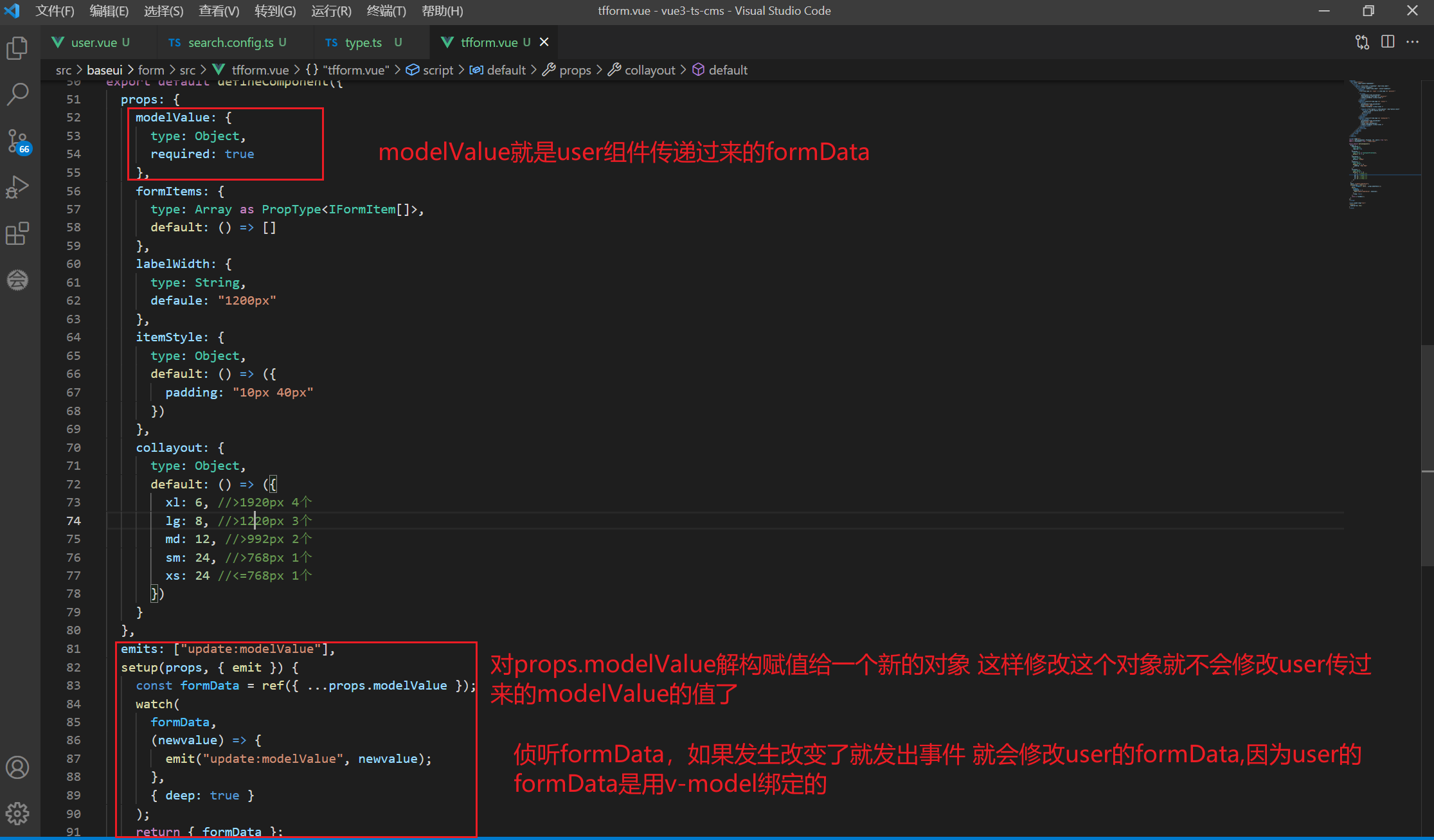Screen dimensions: 1434x840
Task: Click { deep: true } on line 89
Action: coord(202,796)
